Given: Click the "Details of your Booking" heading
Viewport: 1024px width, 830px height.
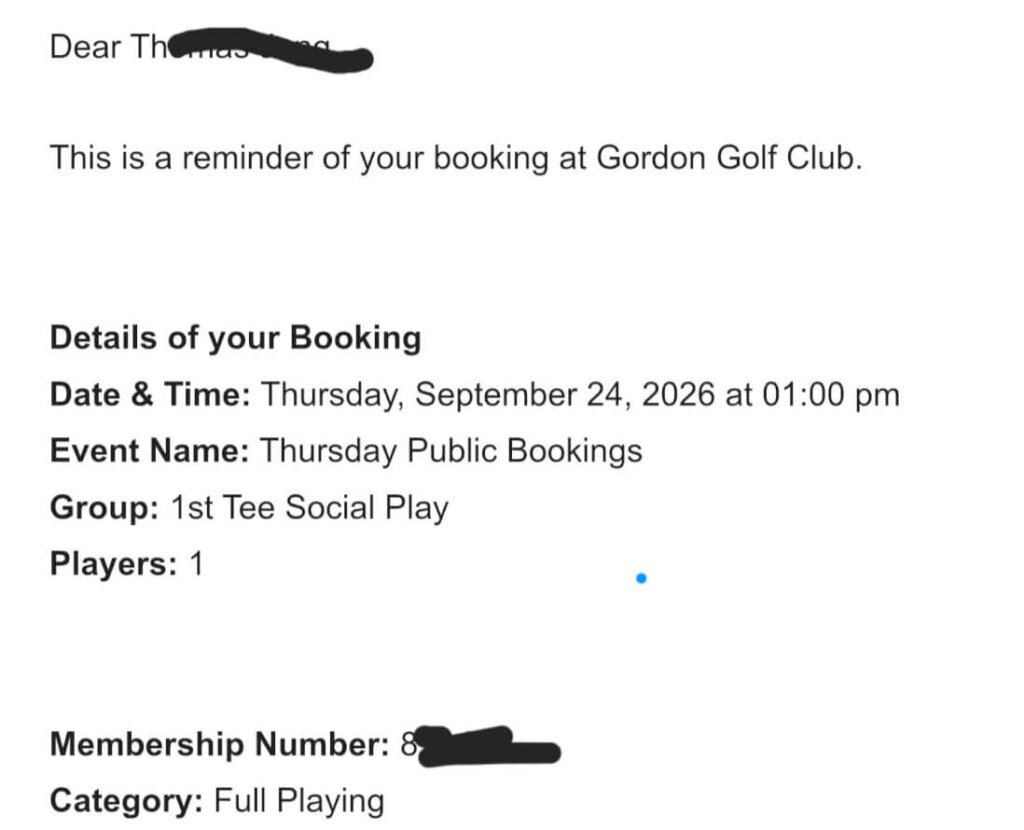Looking at the screenshot, I should click(236, 338).
